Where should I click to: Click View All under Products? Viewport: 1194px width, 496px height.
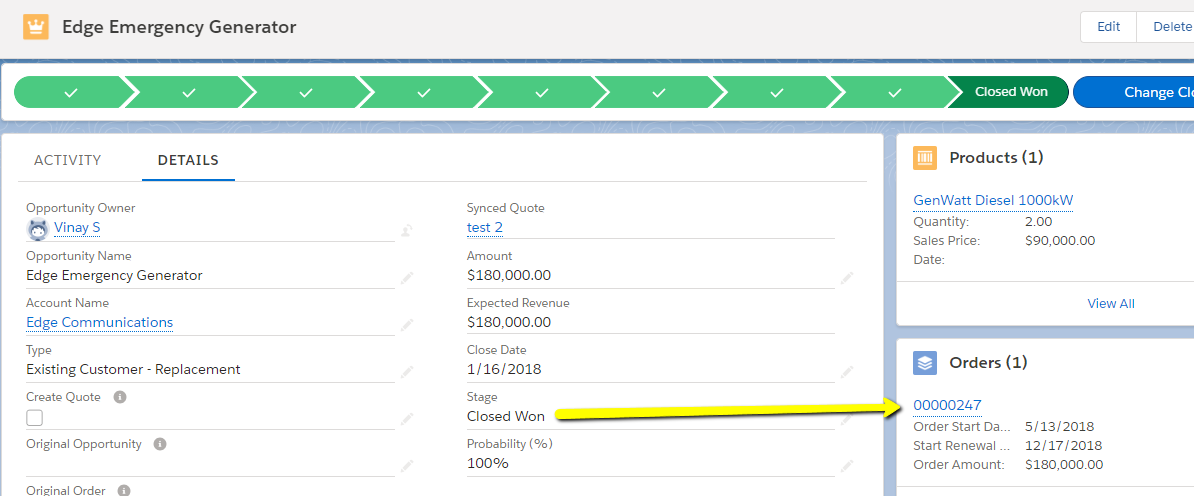pyautogui.click(x=1110, y=303)
